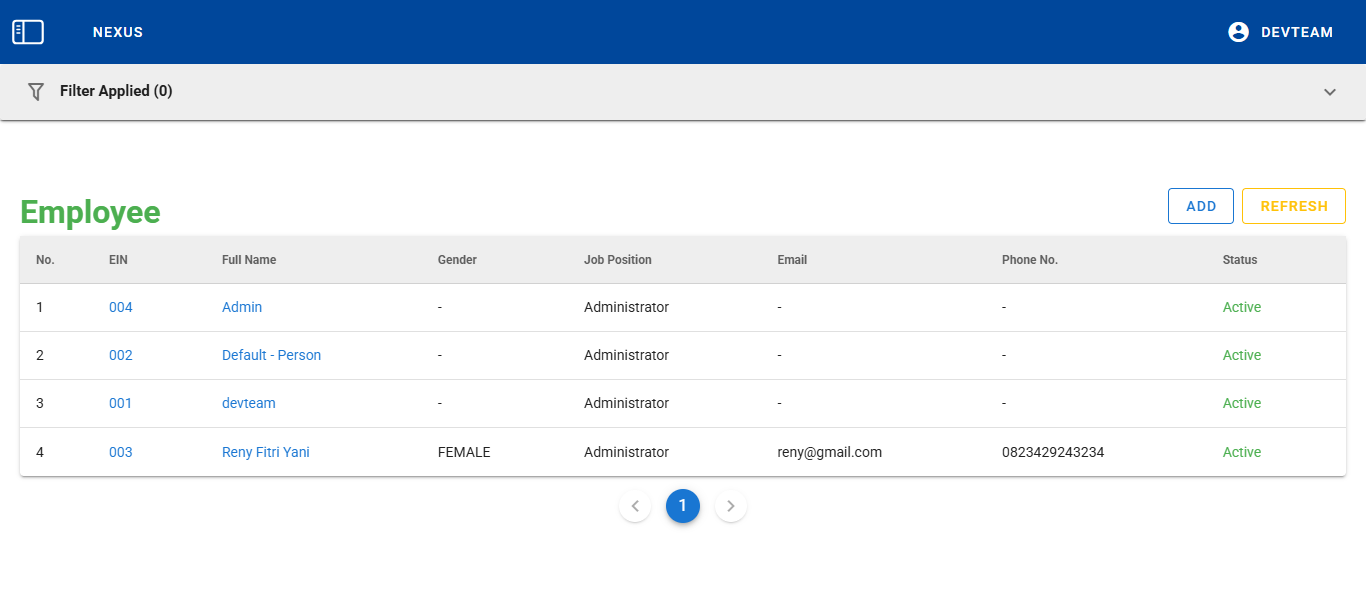Go to previous page arrow
Image resolution: width=1366 pixels, height=599 pixels.
tap(635, 506)
